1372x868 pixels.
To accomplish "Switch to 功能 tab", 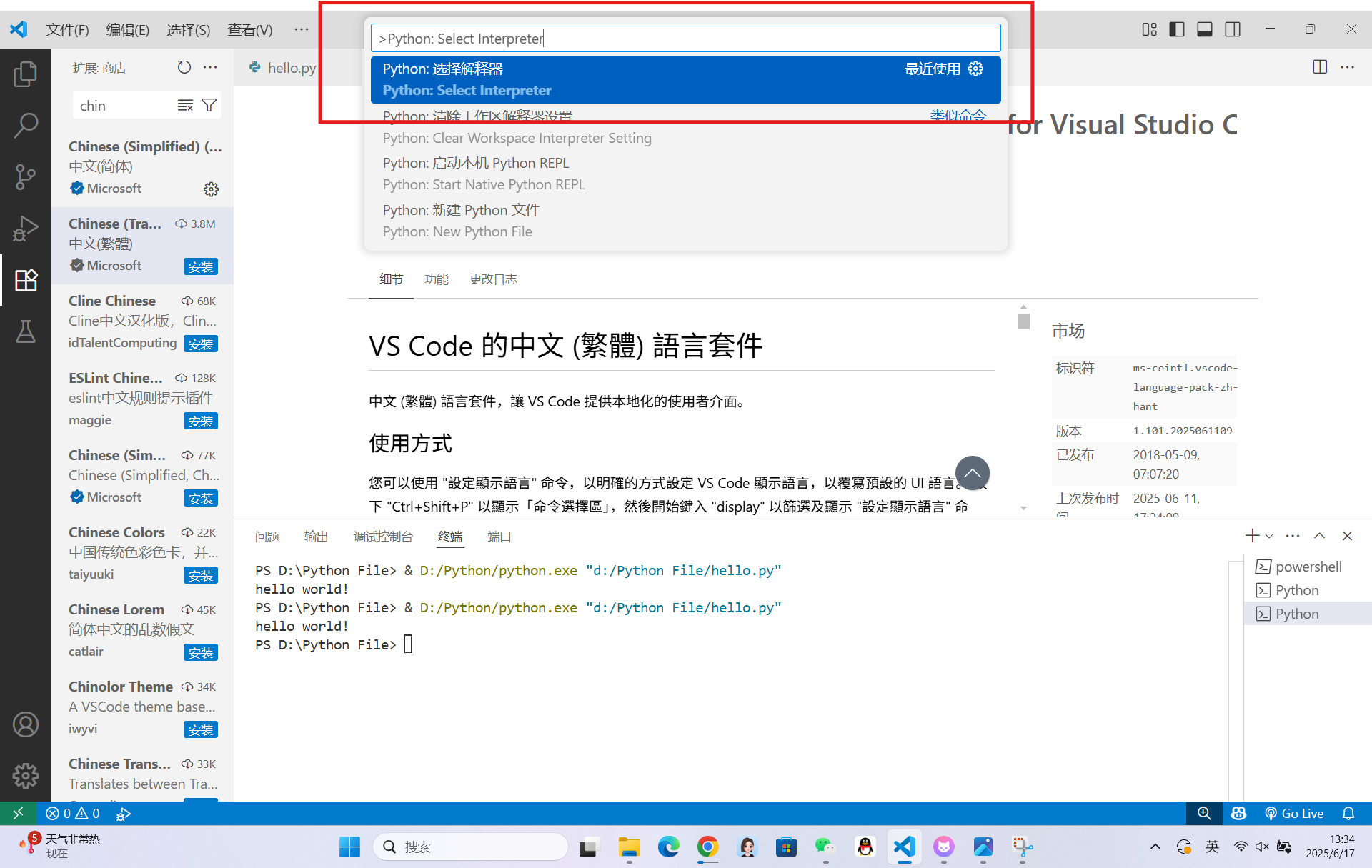I will pyautogui.click(x=437, y=279).
